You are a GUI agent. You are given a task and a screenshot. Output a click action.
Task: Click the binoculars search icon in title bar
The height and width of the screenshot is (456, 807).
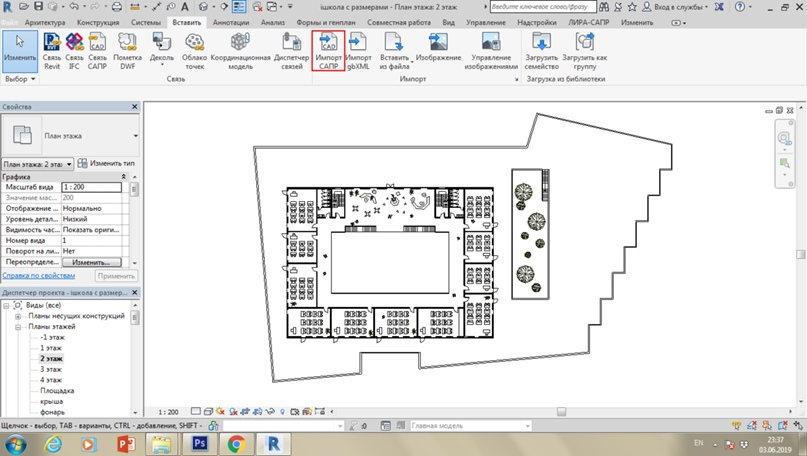(x=604, y=7)
